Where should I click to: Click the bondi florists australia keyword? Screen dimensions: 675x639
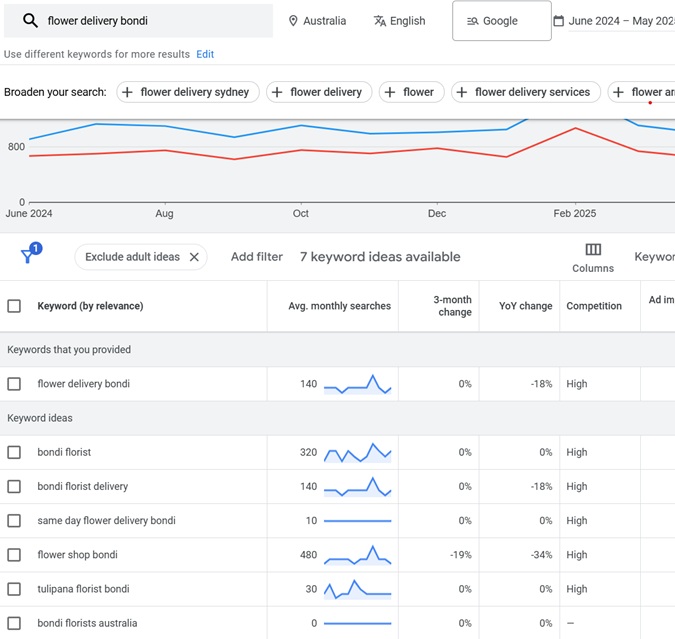coord(87,623)
